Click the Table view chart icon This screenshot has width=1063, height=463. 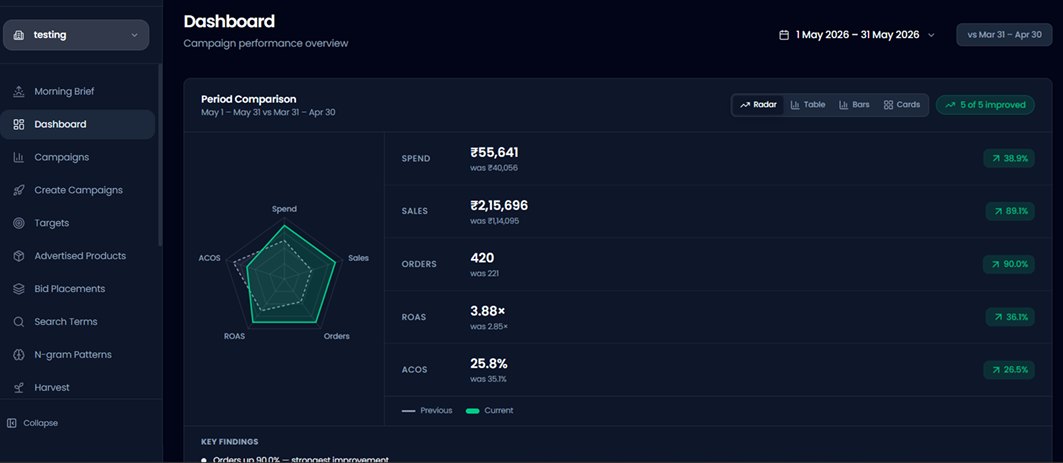coord(795,105)
